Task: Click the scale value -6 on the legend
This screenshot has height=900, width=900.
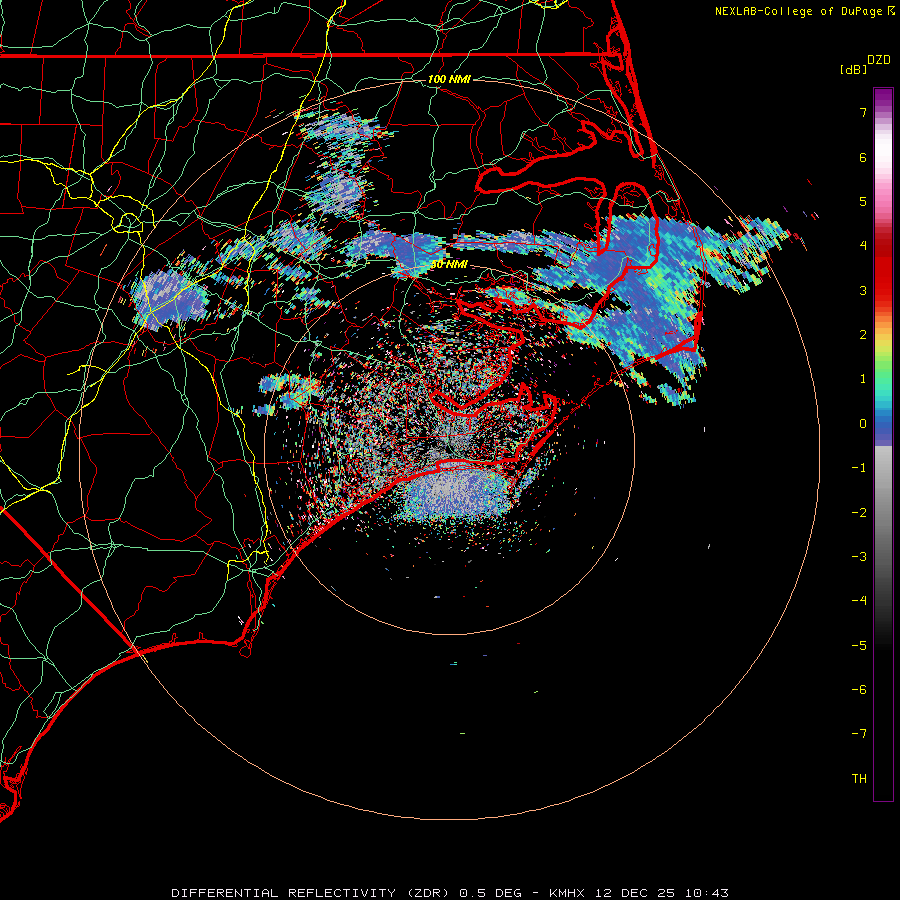Action: (859, 690)
